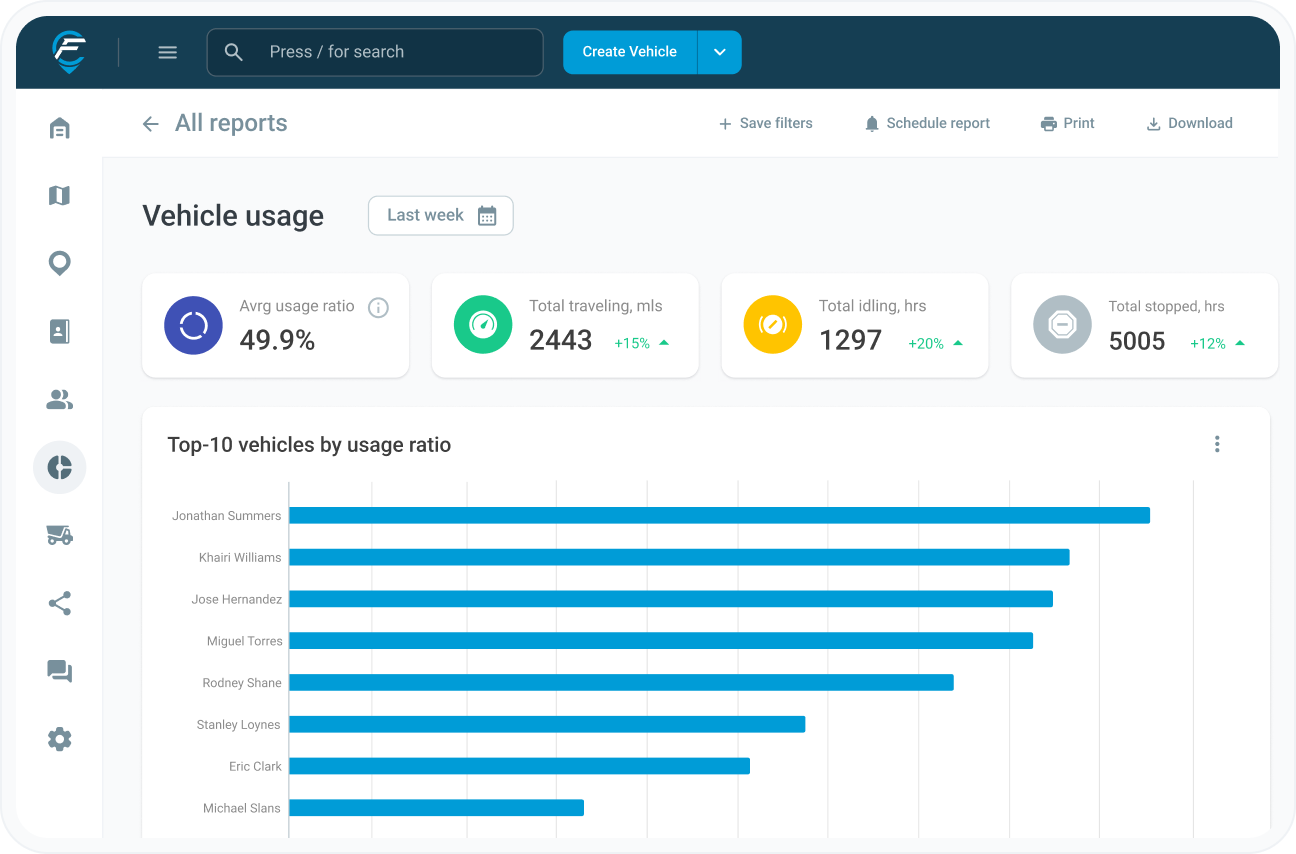Open the location pin icon in the sidebar
The width and height of the screenshot is (1296, 854).
(x=60, y=264)
